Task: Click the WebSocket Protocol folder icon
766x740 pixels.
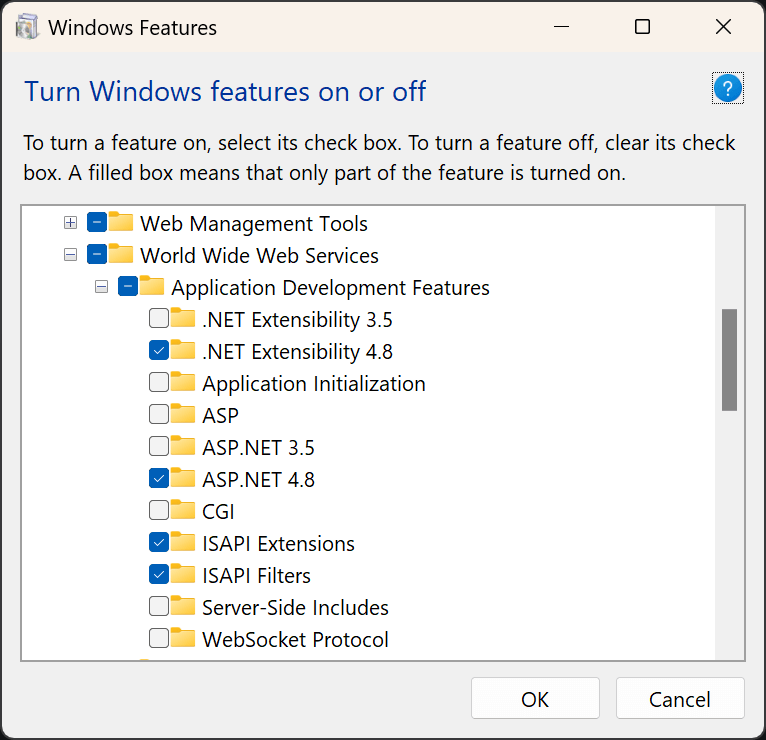Action: (183, 637)
